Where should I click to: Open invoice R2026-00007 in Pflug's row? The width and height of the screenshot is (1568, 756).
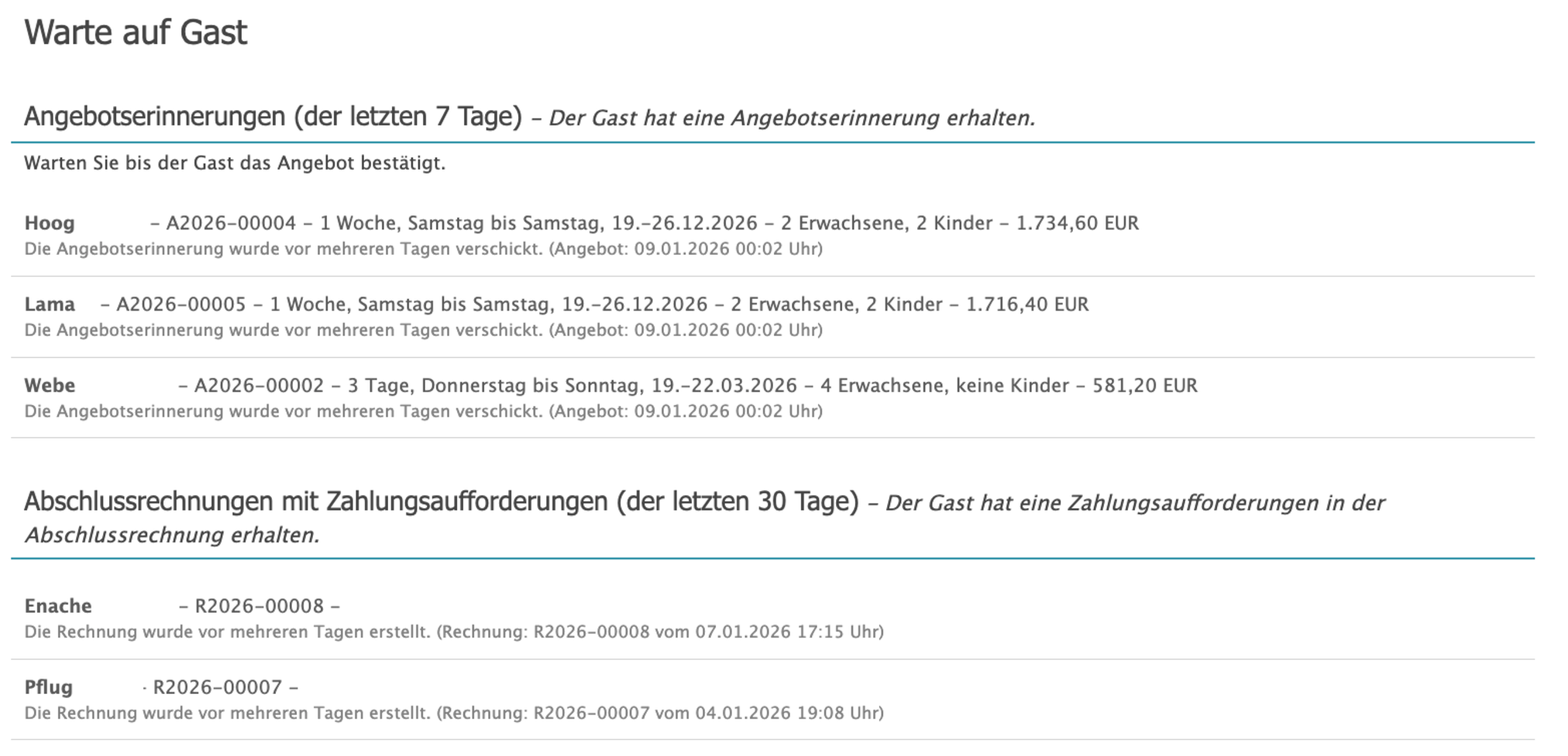coord(218,688)
